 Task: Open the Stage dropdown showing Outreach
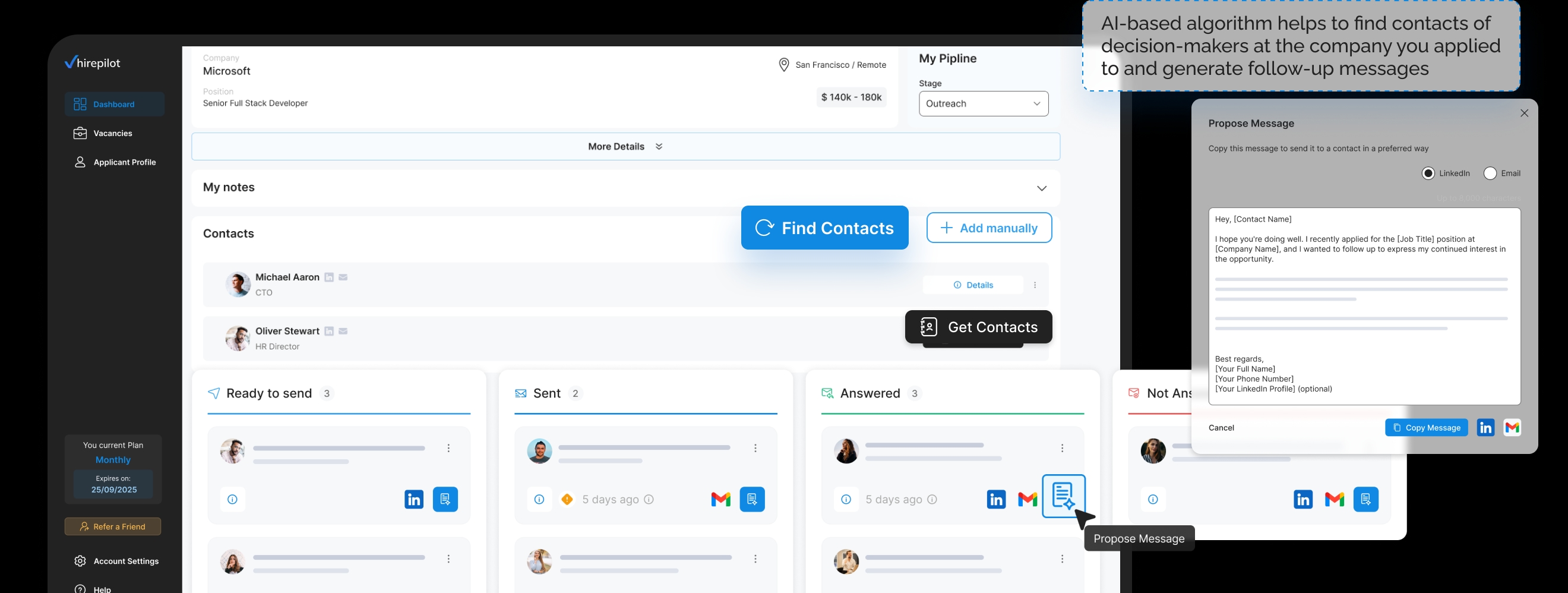click(984, 103)
